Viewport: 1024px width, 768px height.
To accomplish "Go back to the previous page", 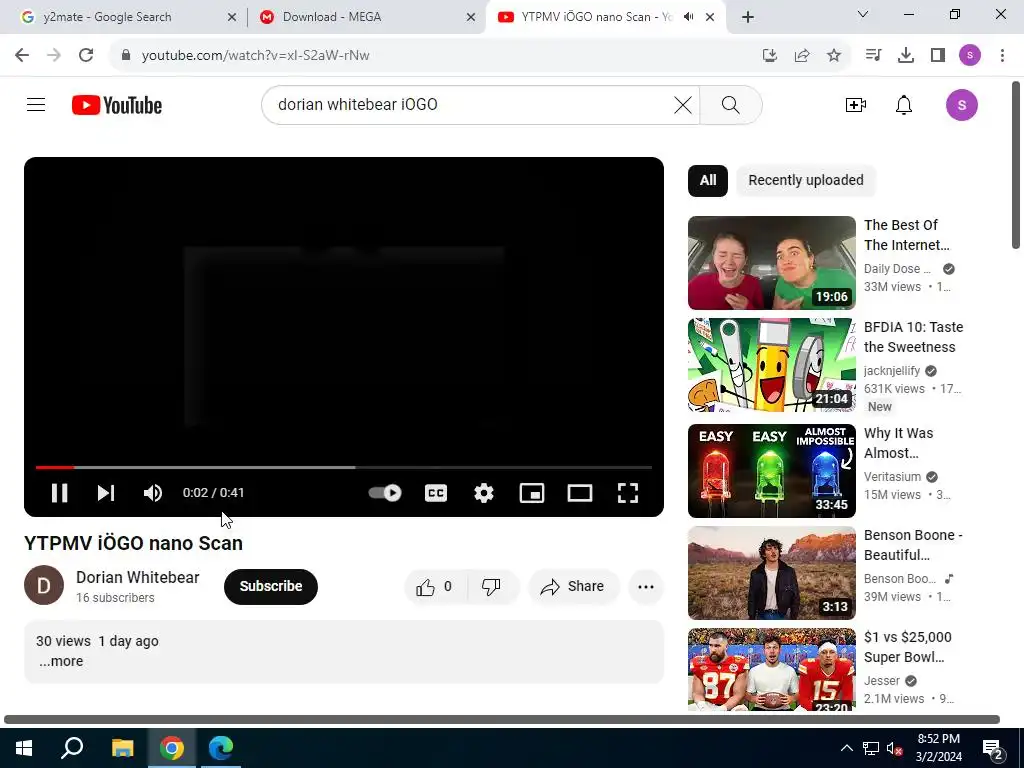I will click(22, 55).
